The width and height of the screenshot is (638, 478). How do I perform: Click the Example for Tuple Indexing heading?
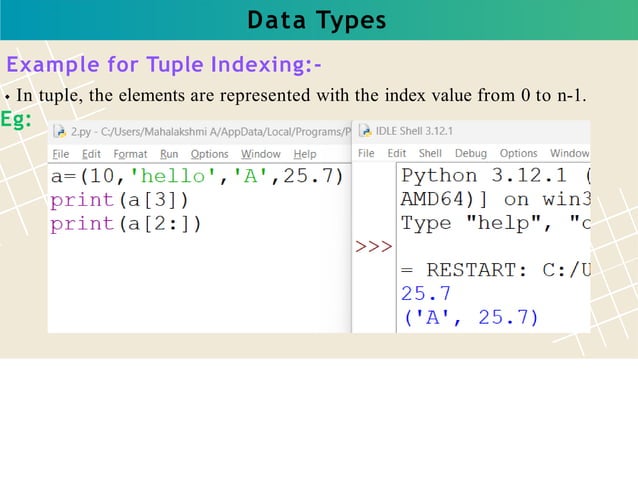[x=164, y=65]
